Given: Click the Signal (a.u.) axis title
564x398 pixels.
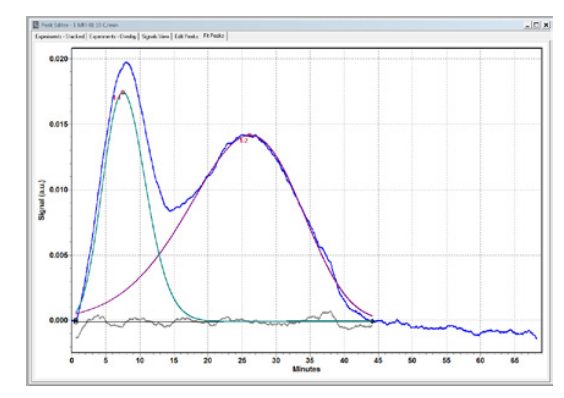Looking at the screenshot, I should (42, 200).
